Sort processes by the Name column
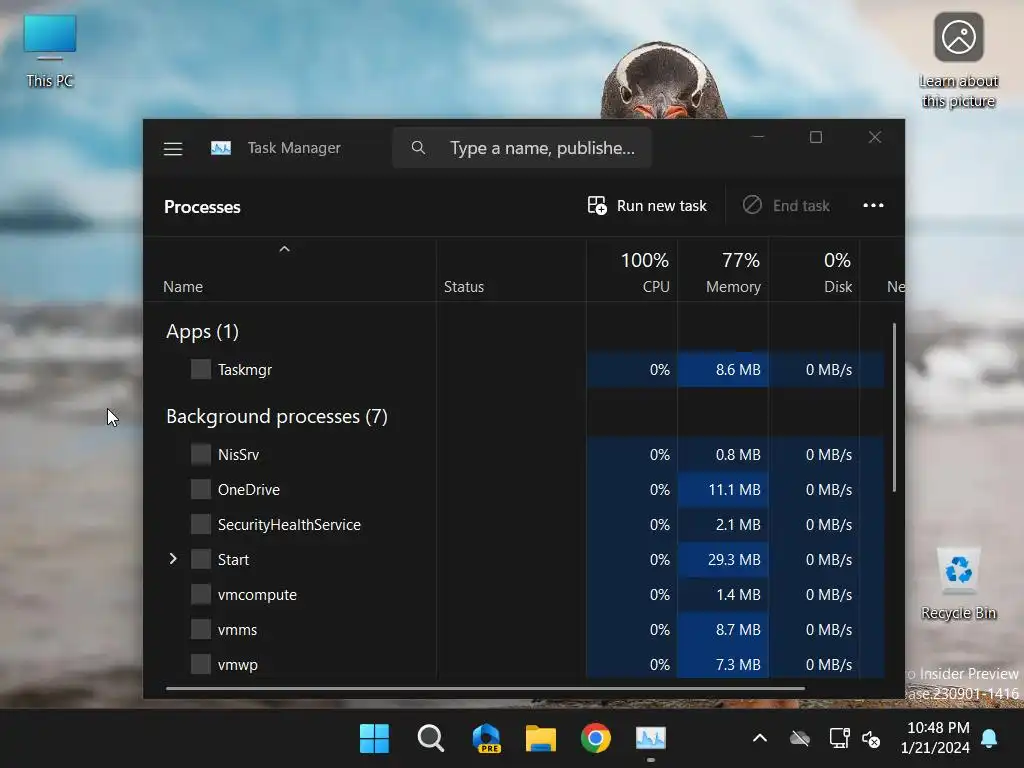Viewport: 1024px width, 768px height. point(183,287)
